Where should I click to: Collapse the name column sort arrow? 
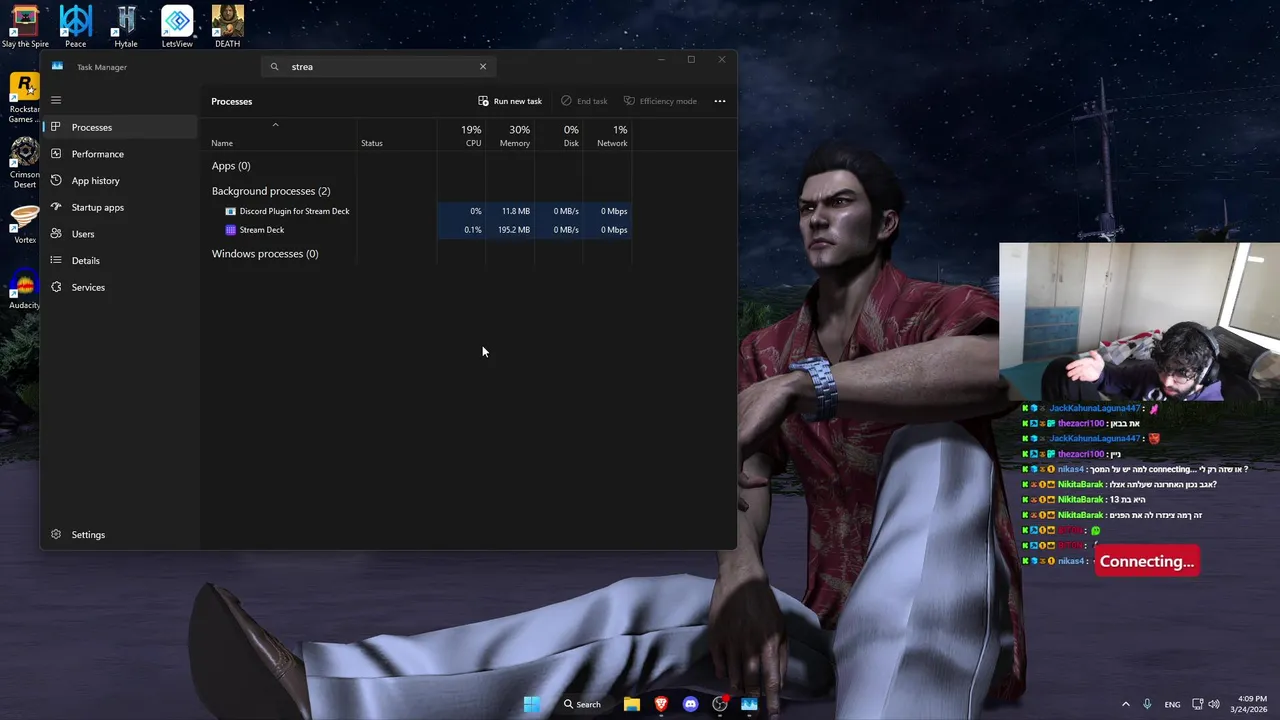(275, 125)
